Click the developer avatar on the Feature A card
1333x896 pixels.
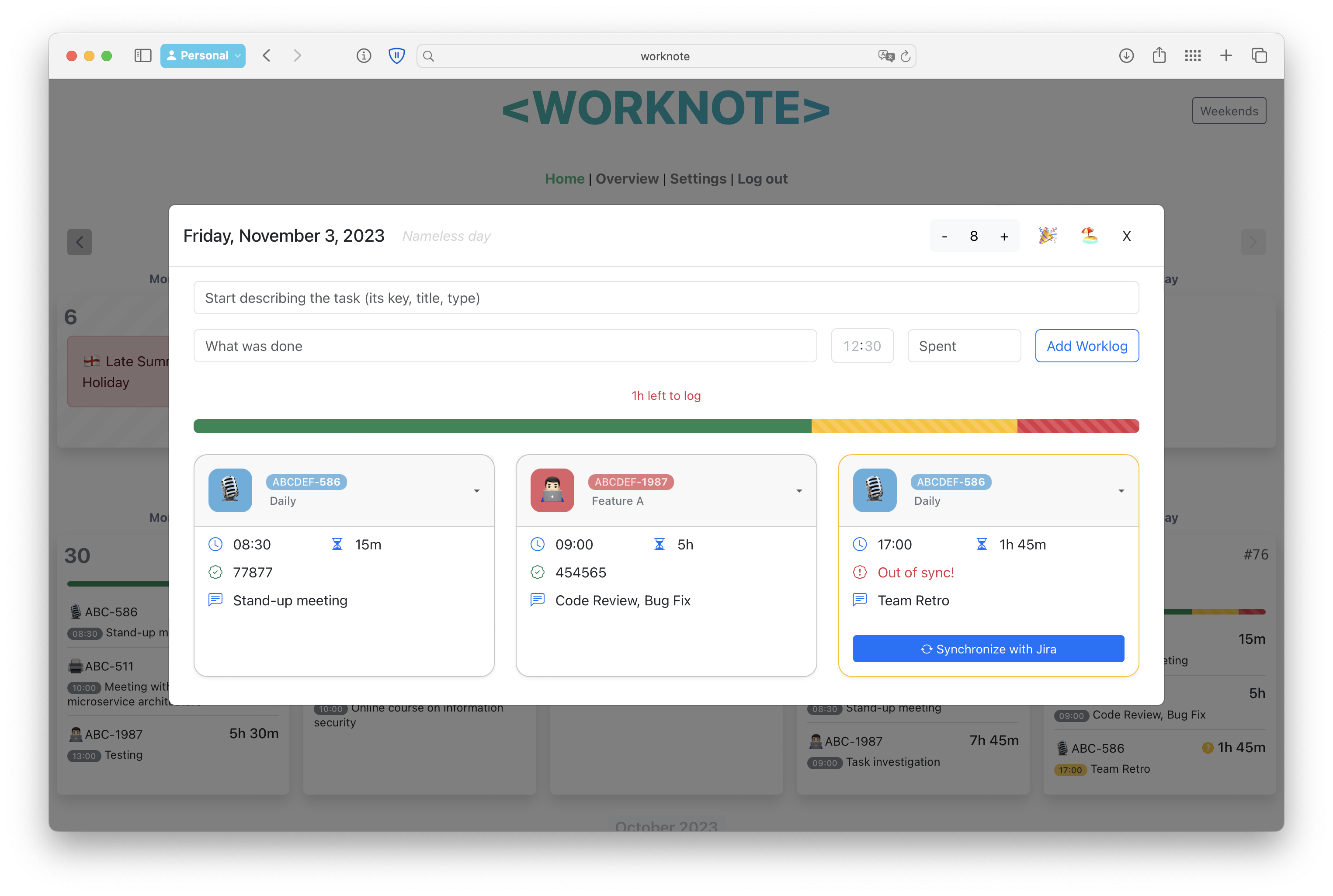pyautogui.click(x=552, y=490)
